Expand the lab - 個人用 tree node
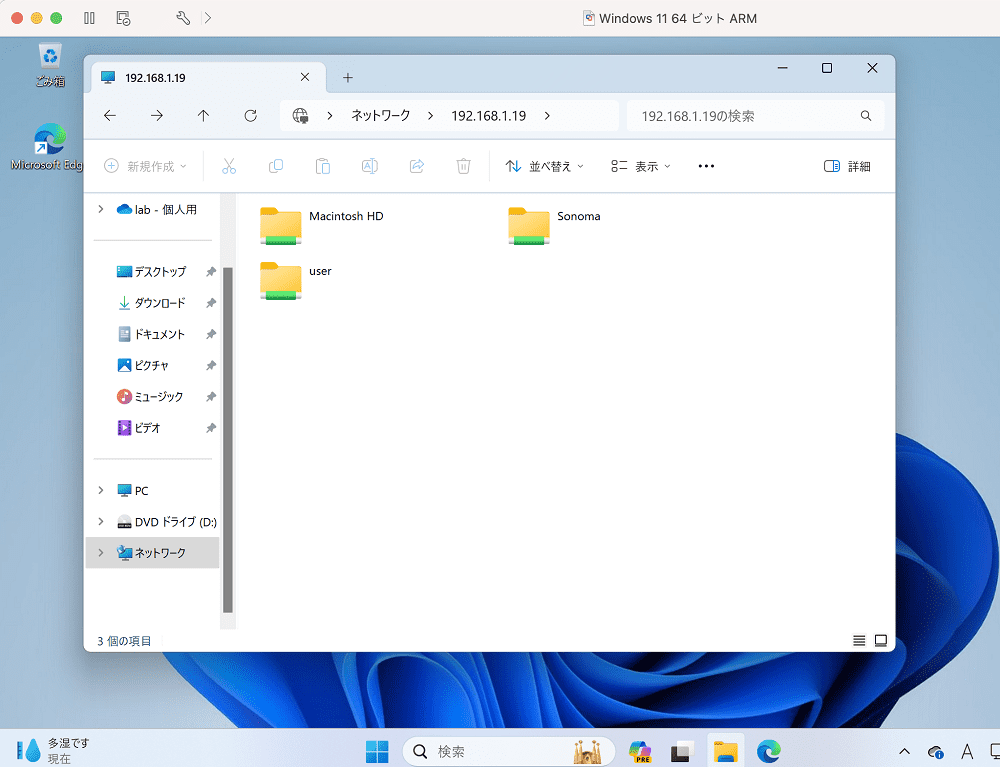Viewport: 1000px width, 767px height. click(101, 209)
